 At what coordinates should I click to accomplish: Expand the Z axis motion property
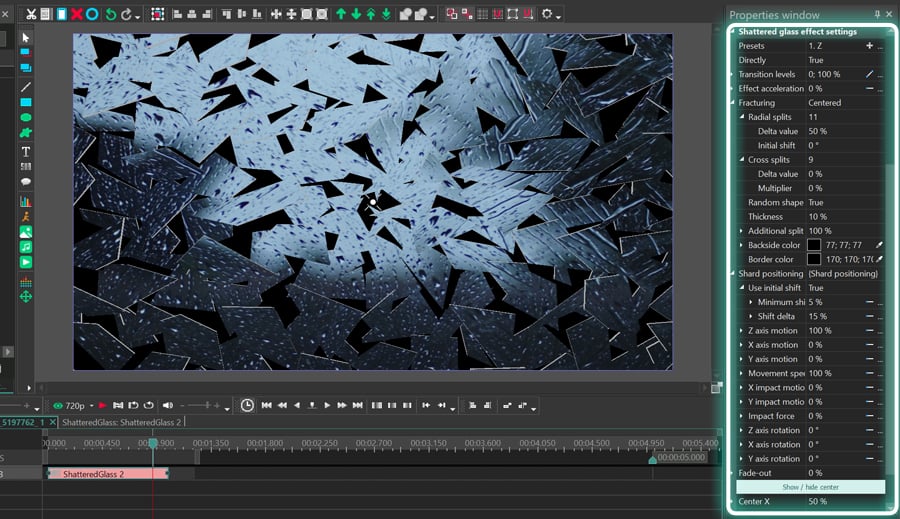coord(742,331)
